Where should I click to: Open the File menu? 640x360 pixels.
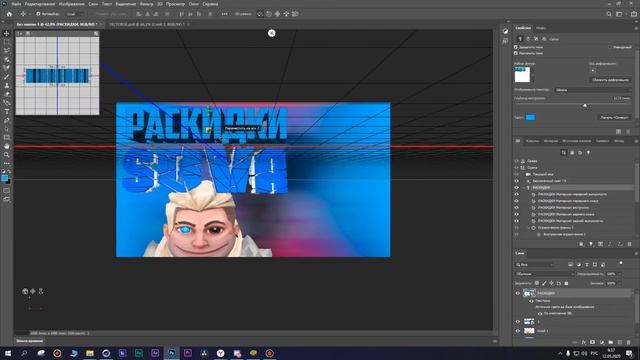[16, 4]
